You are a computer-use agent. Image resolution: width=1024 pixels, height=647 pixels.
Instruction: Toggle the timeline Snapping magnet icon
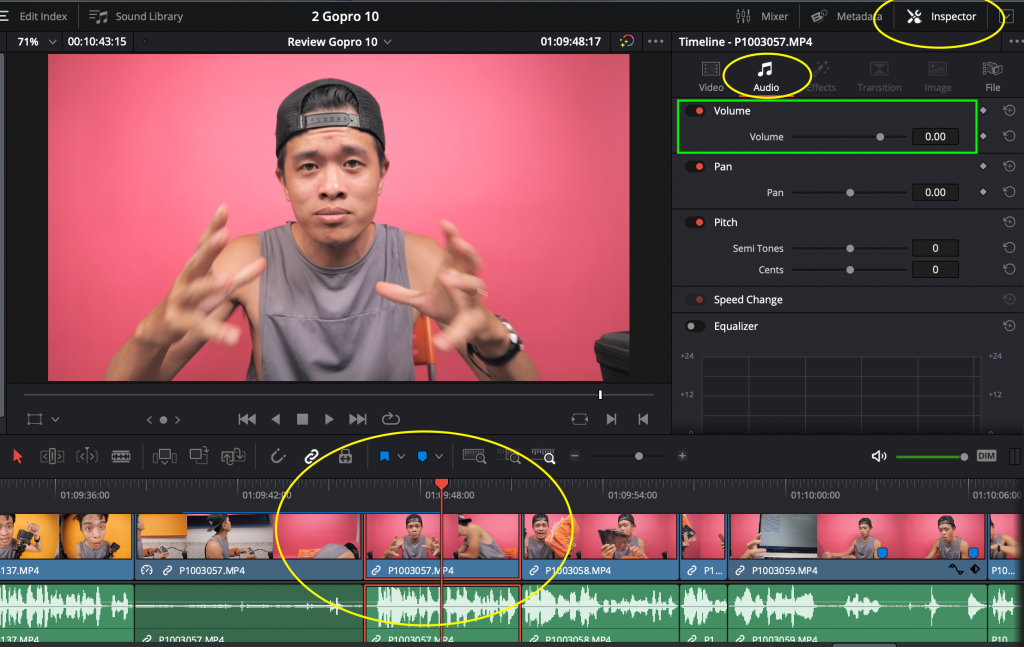[x=279, y=456]
